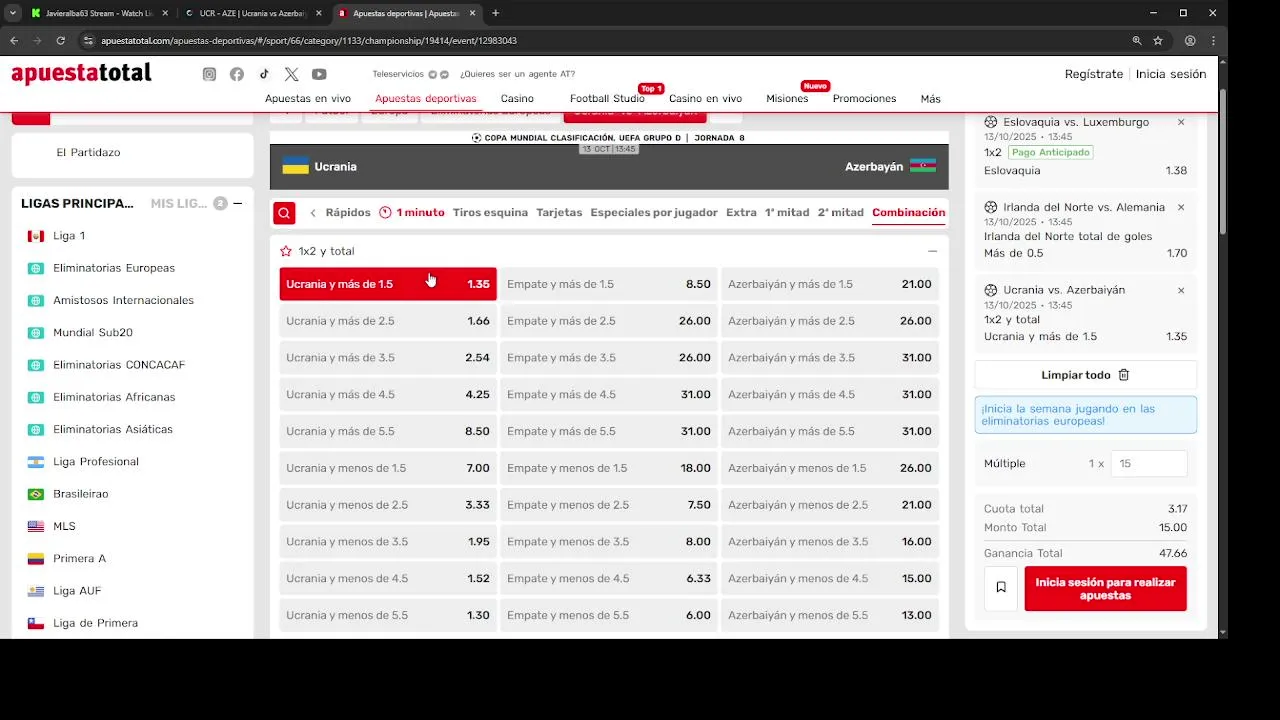The height and width of the screenshot is (720, 1280).
Task: Switch to the Mis Ligas tab
Action: 179,203
